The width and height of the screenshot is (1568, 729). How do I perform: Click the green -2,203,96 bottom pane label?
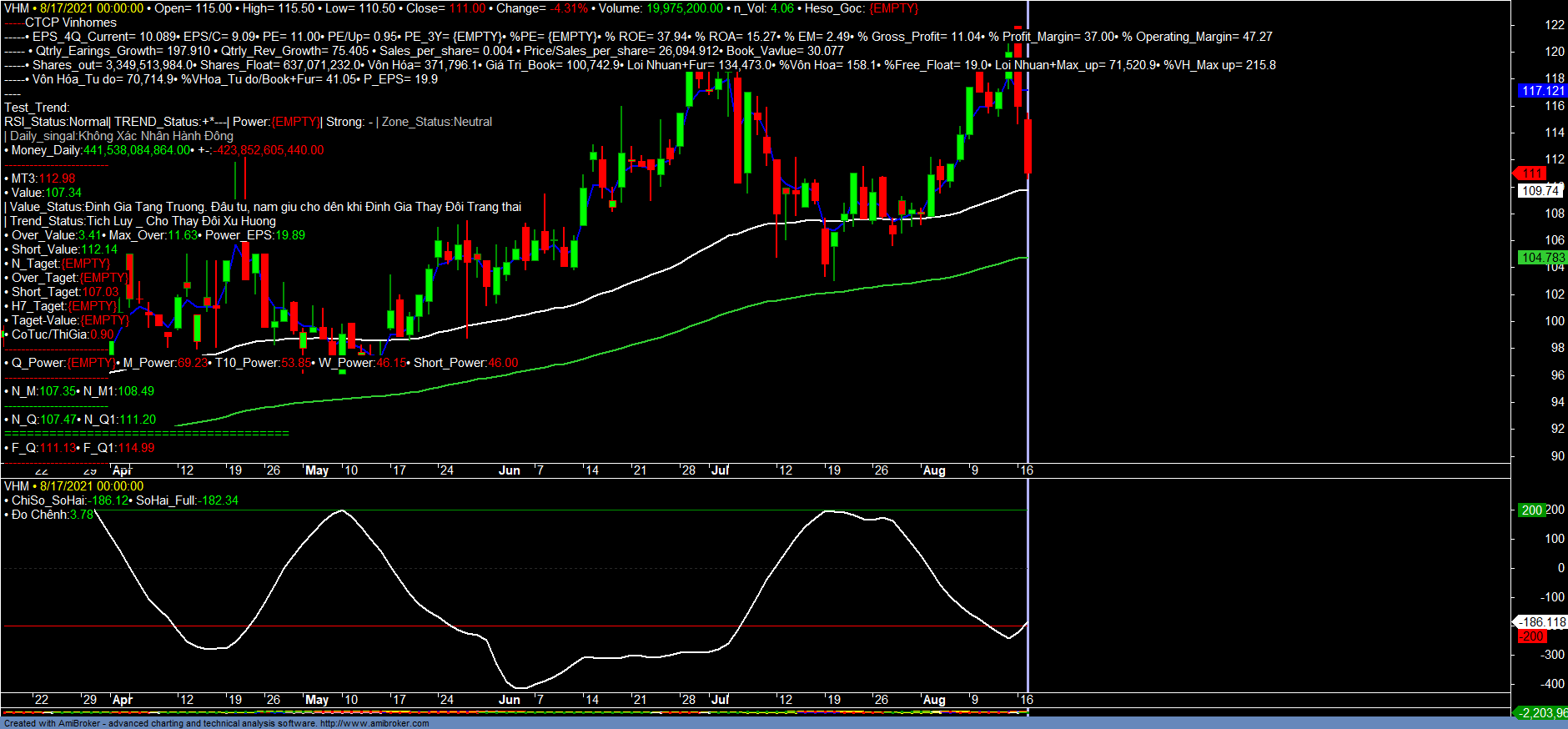point(1541,713)
